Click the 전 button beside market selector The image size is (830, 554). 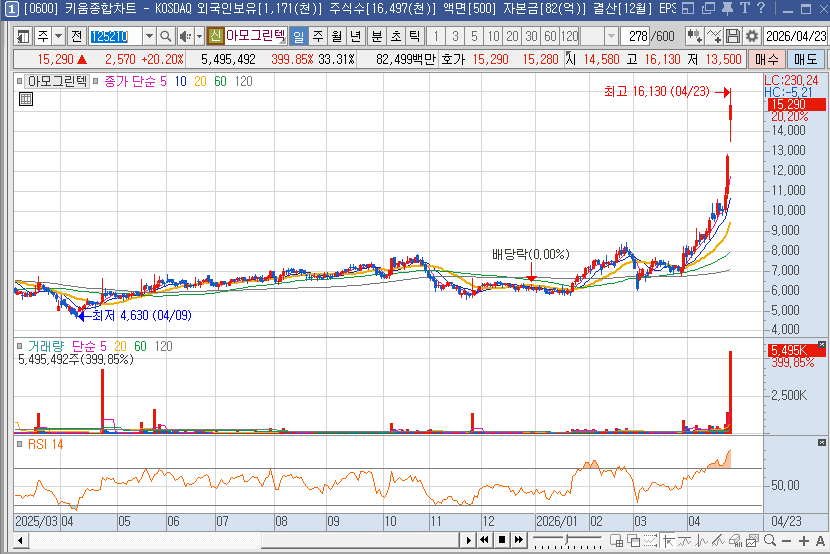point(77,37)
